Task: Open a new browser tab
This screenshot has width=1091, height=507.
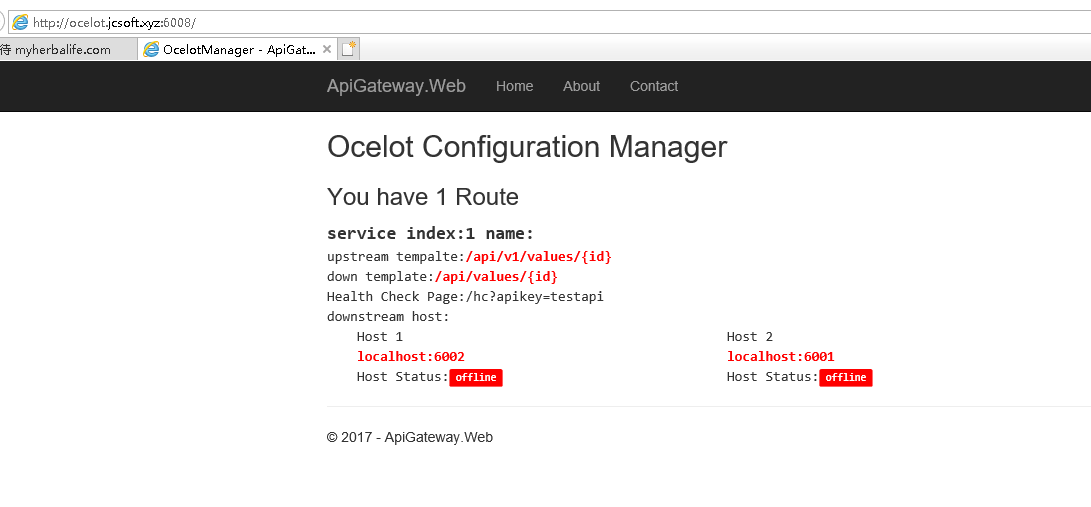Action: pyautogui.click(x=348, y=48)
